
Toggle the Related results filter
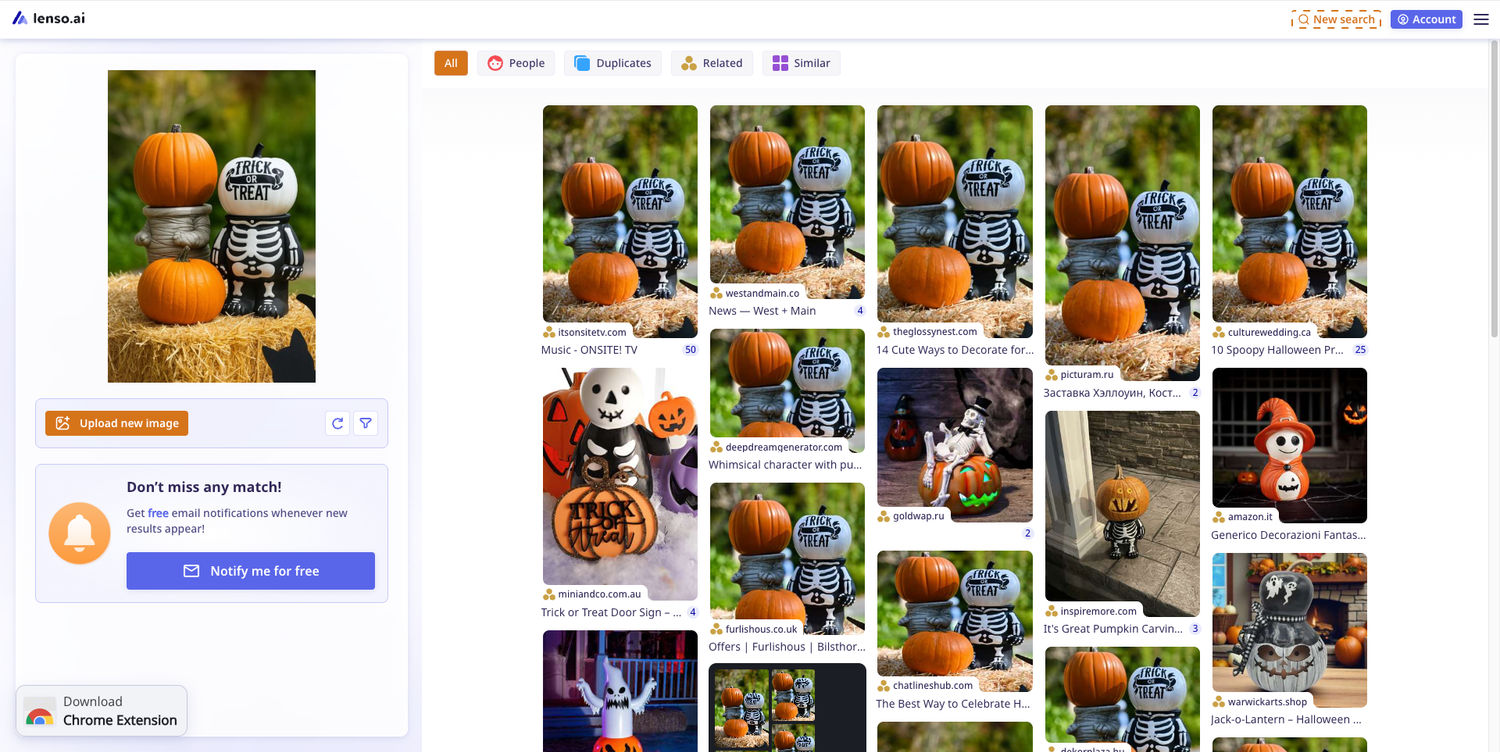coord(711,62)
